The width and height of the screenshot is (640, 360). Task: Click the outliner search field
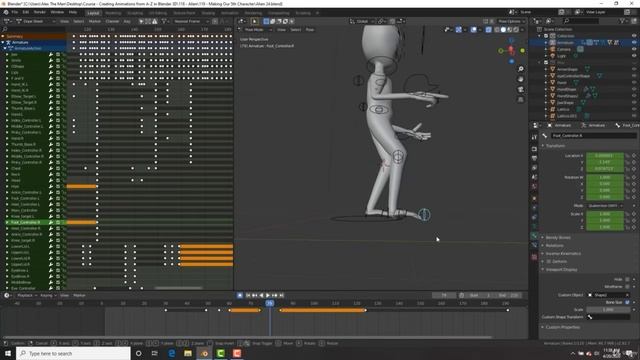click(x=581, y=21)
